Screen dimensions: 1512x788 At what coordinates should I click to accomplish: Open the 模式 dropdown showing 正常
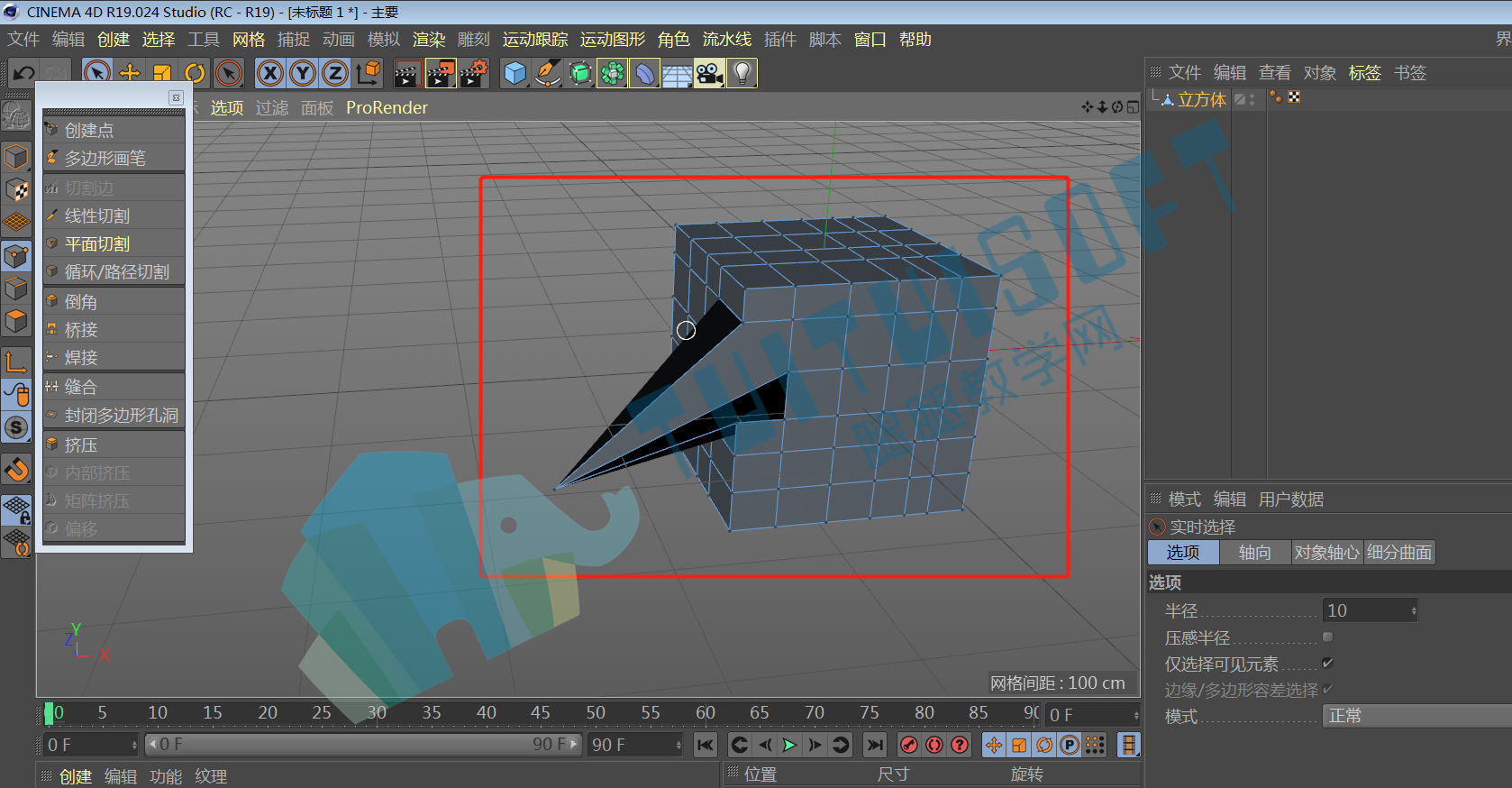point(1417,716)
